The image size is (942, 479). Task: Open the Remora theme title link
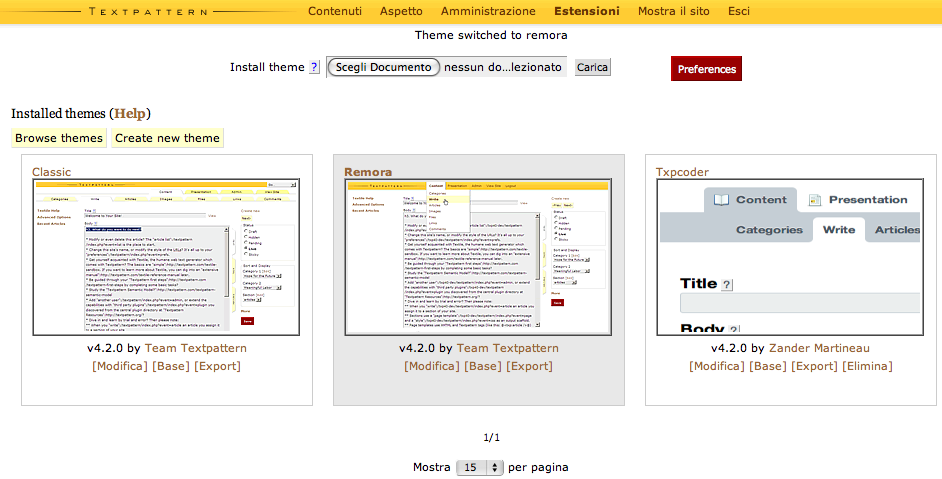(368, 172)
